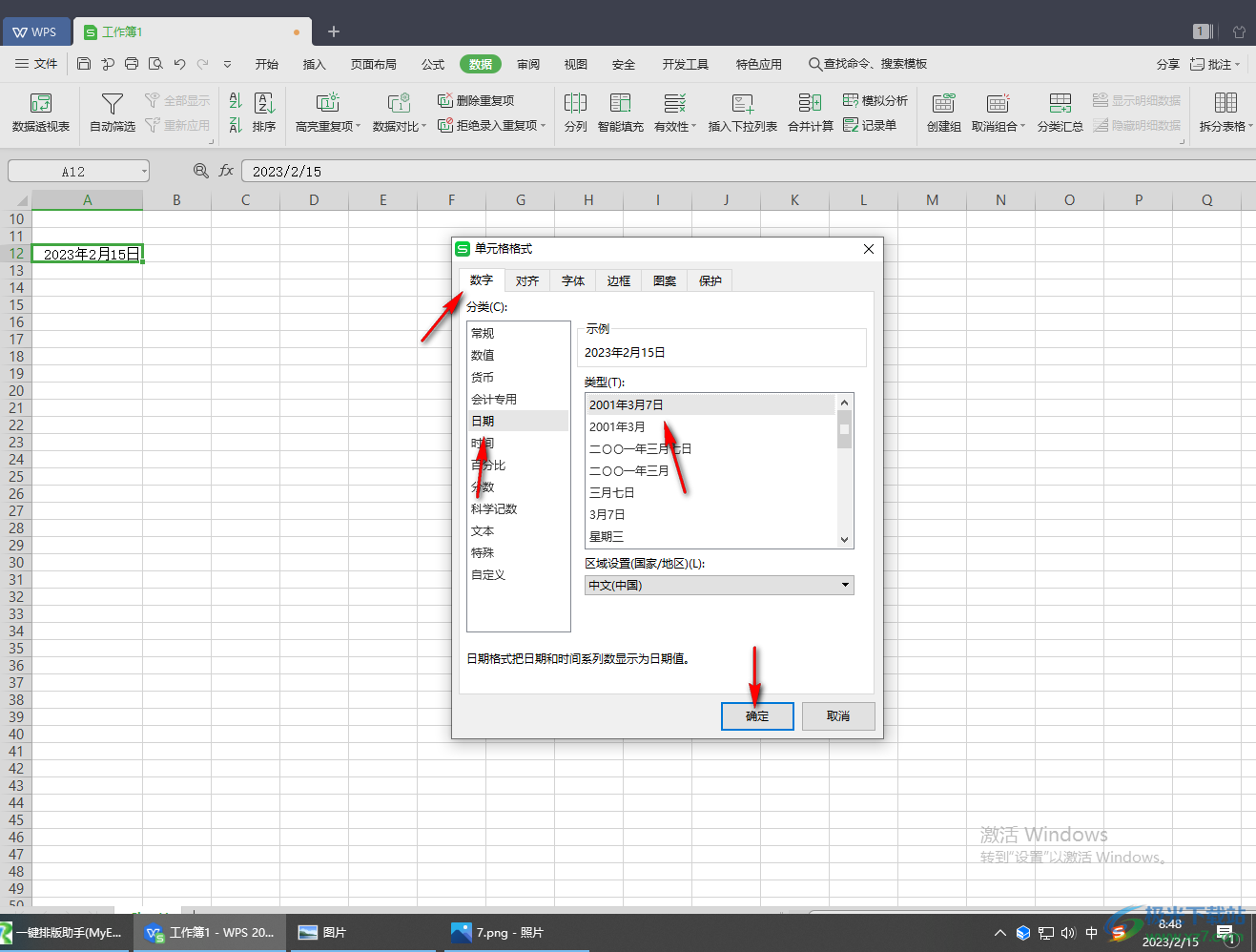Switch to the 公式 (Formulas) ribbon tab

coord(433,64)
